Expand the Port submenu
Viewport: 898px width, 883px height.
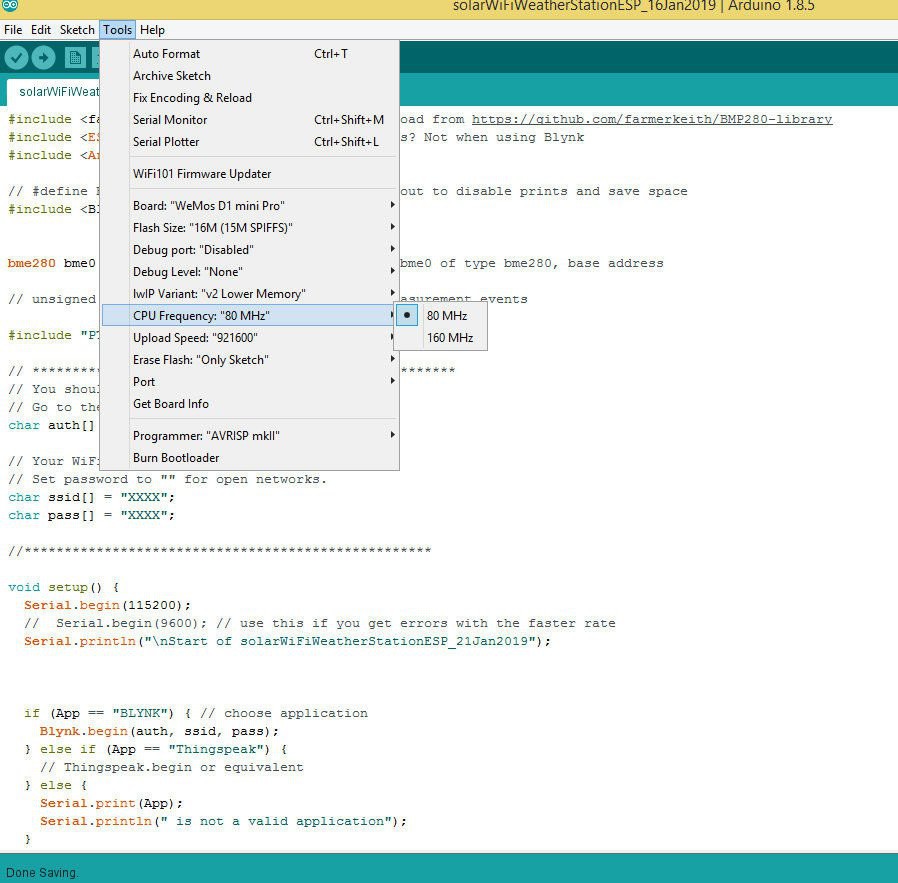(249, 382)
